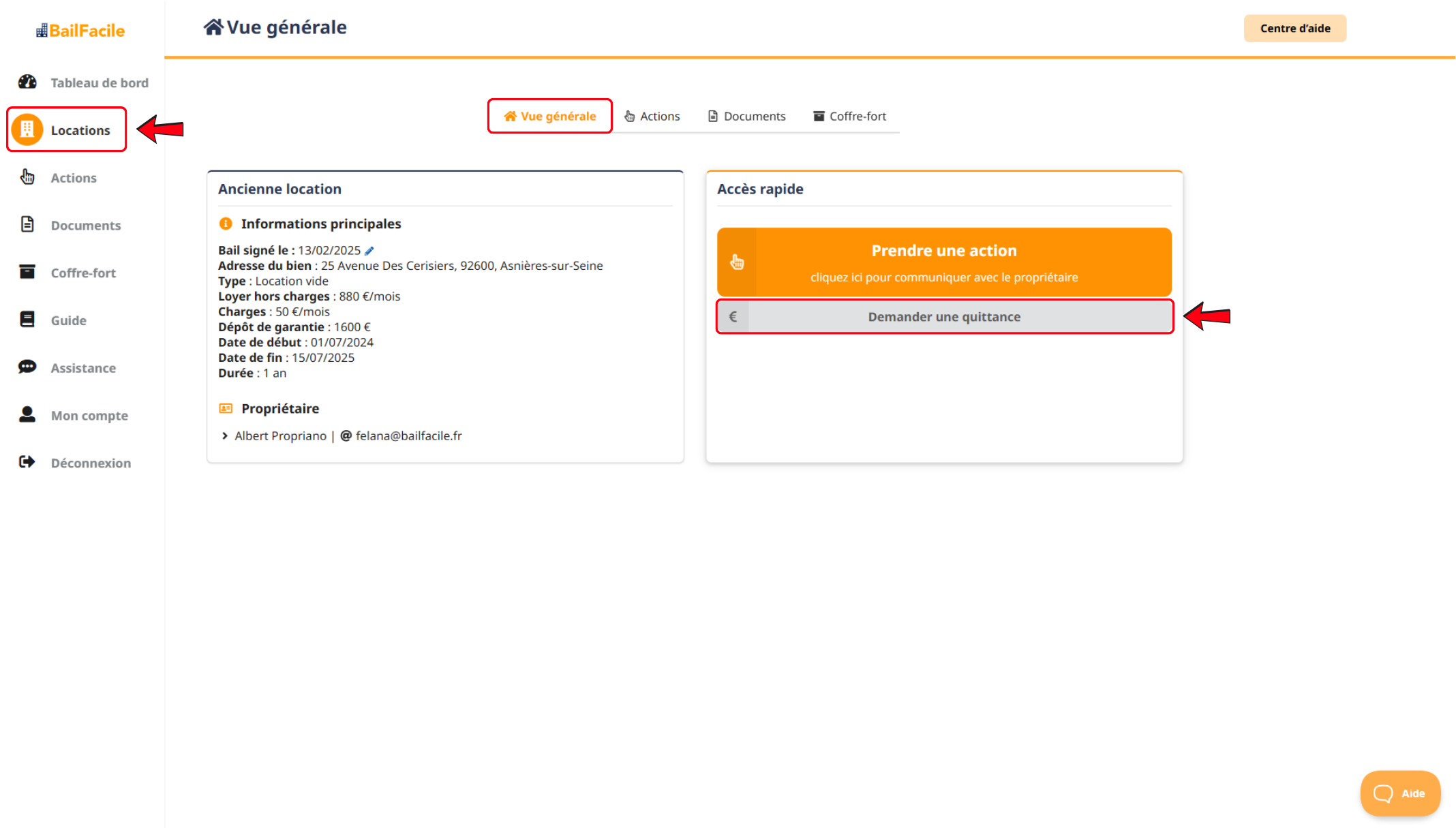This screenshot has width=1456, height=828.
Task: Click the Déconnexion logout arrow icon
Action: tap(27, 462)
